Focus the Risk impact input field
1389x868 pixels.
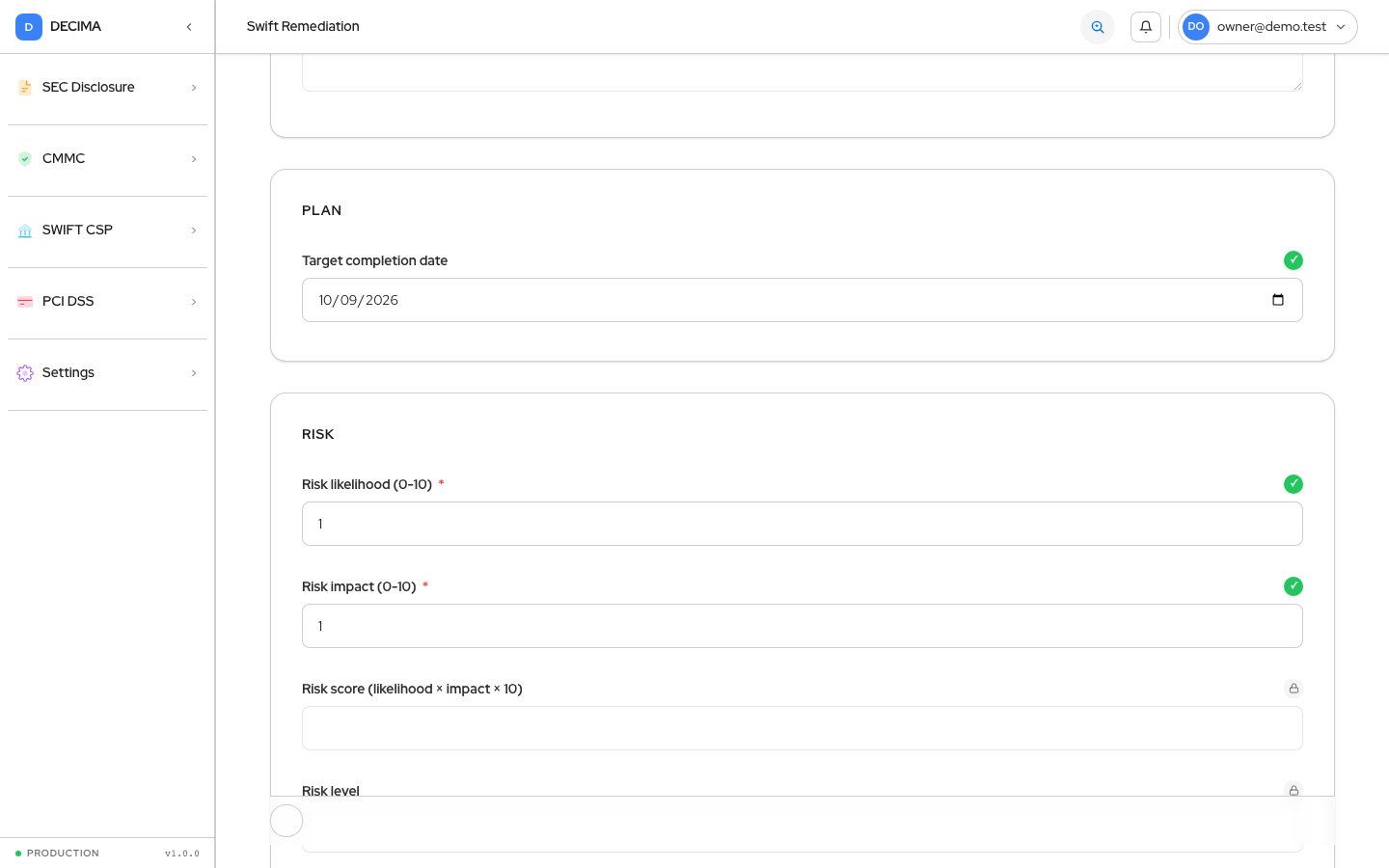(803, 626)
